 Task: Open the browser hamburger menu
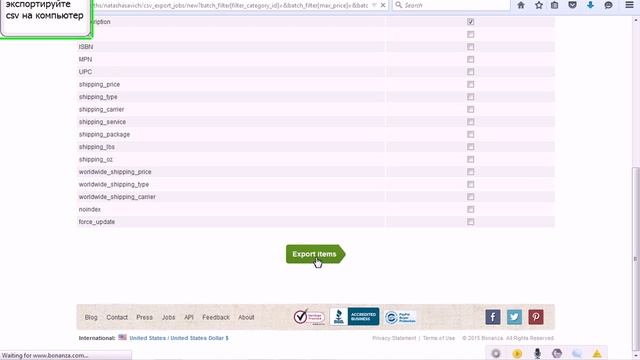tap(629, 5)
